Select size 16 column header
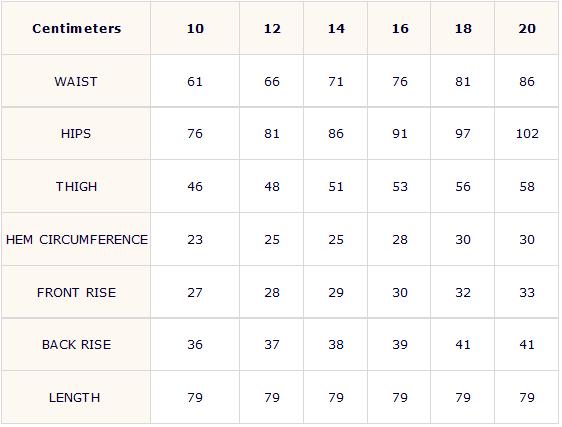The image size is (562, 427). [400, 29]
